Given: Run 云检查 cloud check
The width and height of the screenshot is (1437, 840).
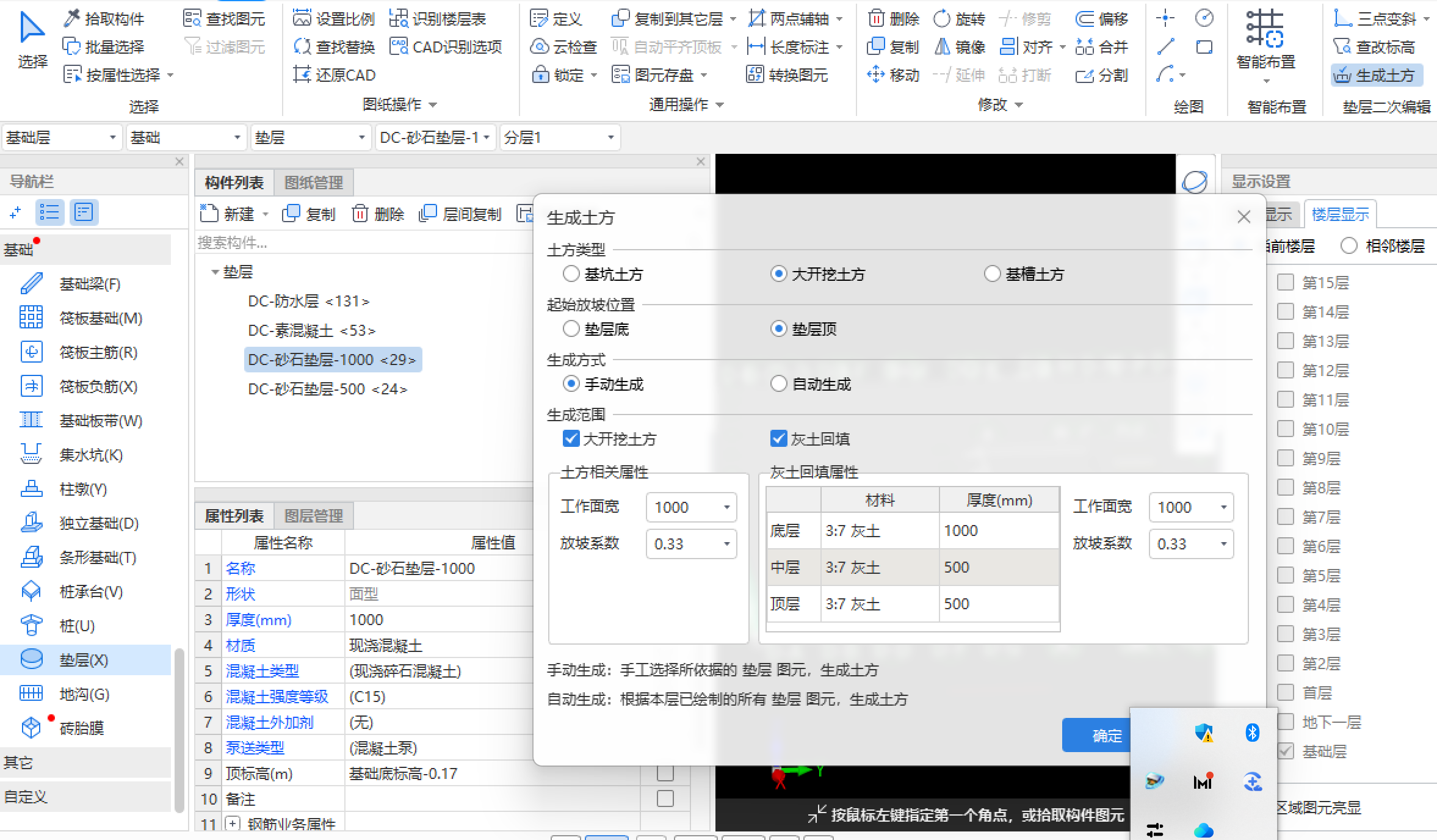Looking at the screenshot, I should [x=563, y=47].
